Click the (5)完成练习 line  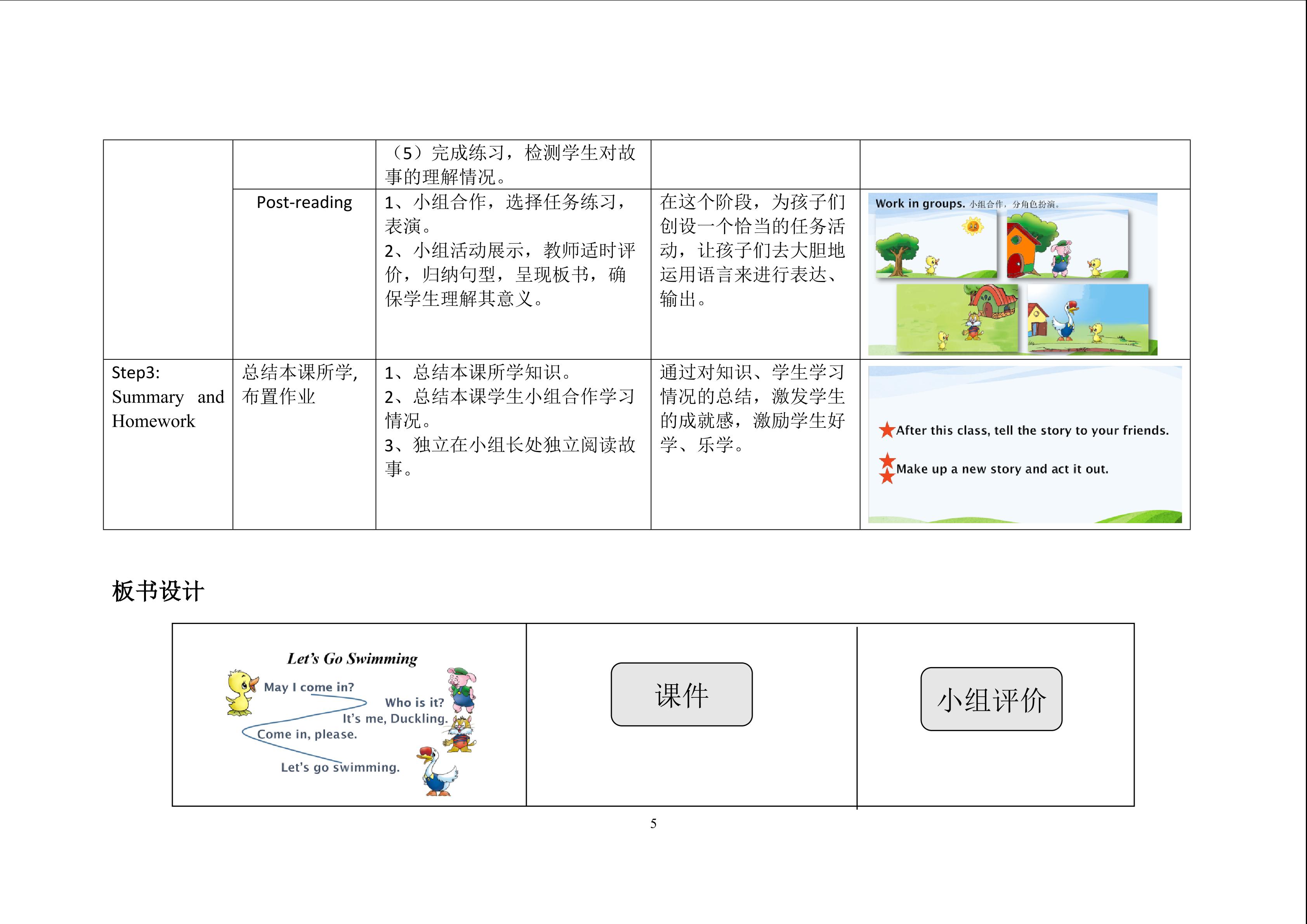(510, 153)
